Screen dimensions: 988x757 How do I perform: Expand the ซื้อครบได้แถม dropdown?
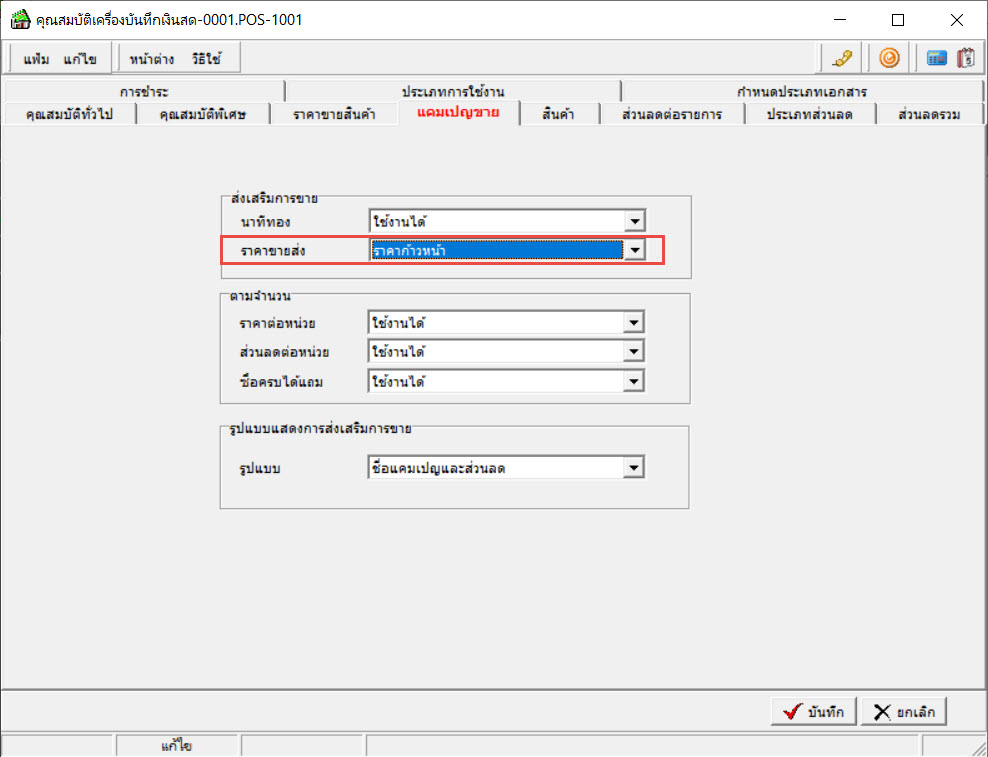633,381
